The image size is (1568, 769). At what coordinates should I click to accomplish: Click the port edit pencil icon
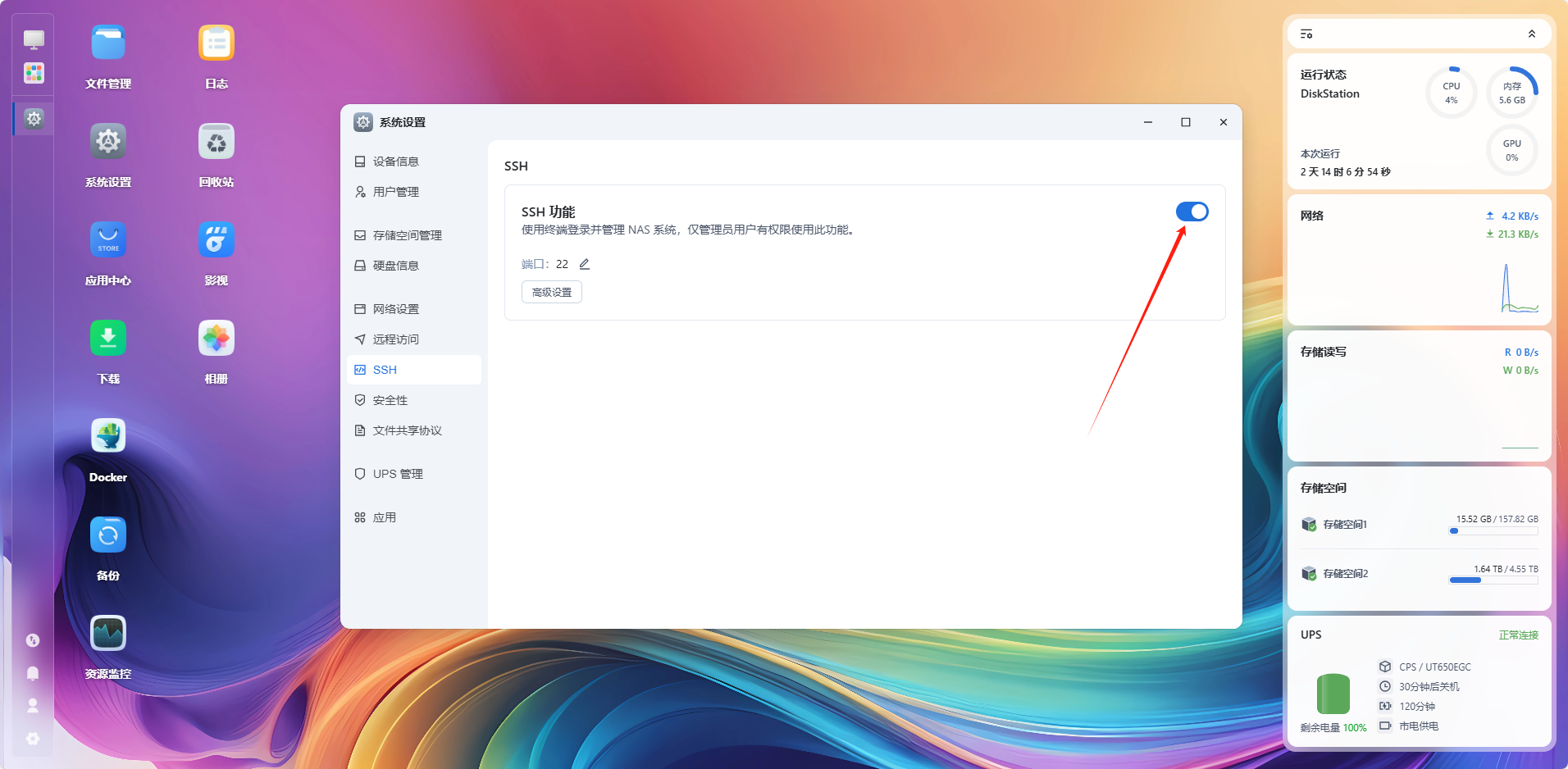585,264
